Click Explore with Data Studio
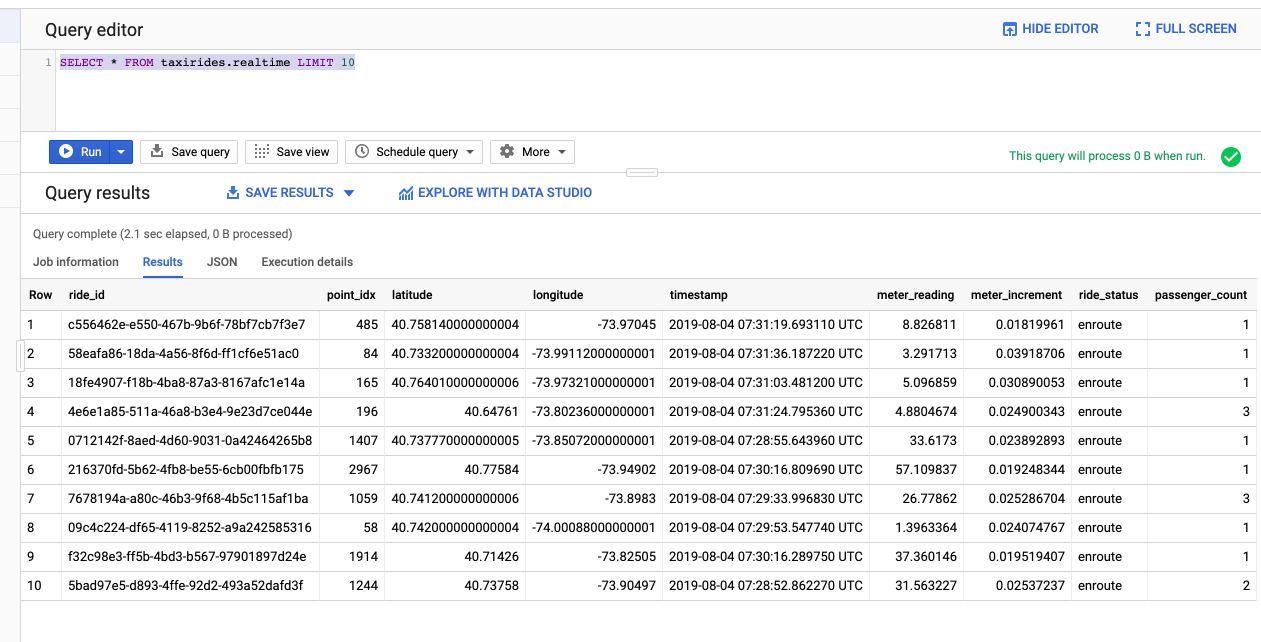Screen dimensions: 1261x642 495,192
